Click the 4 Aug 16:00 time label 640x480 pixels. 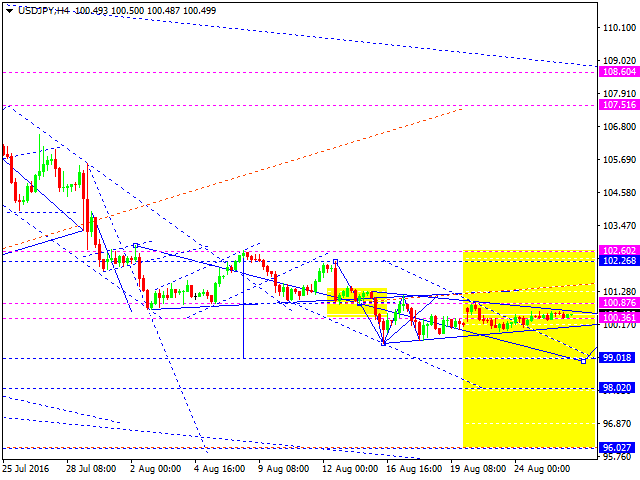point(220,469)
